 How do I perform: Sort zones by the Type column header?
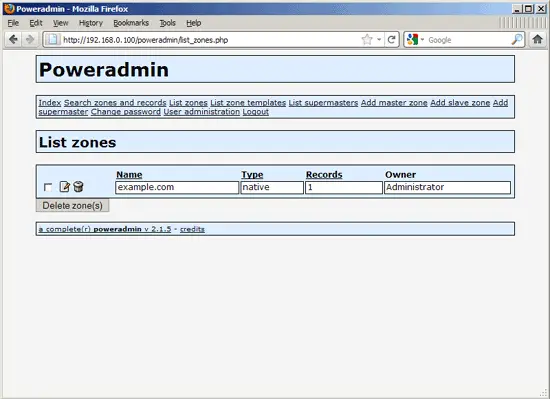[252, 175]
